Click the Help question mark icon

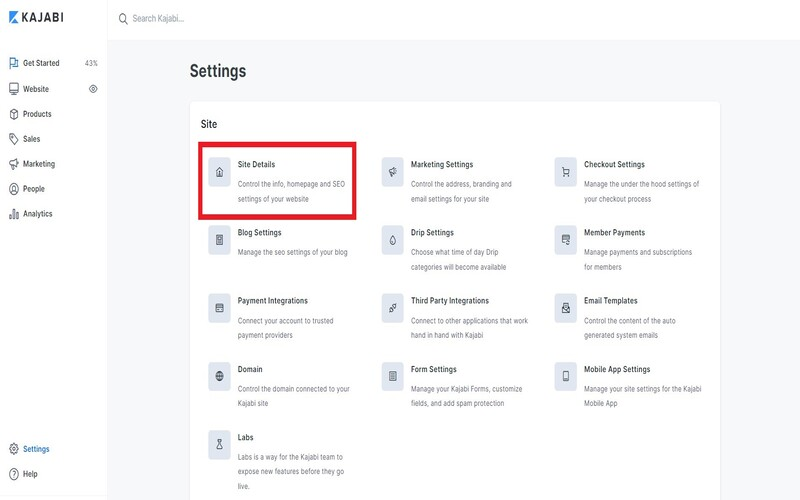point(14,474)
